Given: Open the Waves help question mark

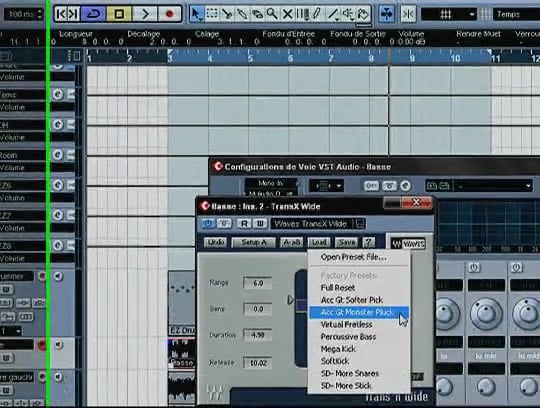Looking at the screenshot, I should point(368,242).
